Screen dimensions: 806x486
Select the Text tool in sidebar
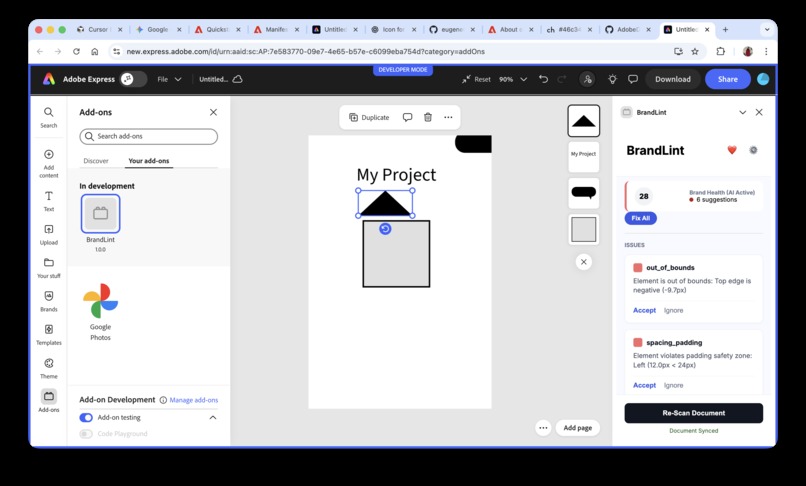(x=48, y=201)
